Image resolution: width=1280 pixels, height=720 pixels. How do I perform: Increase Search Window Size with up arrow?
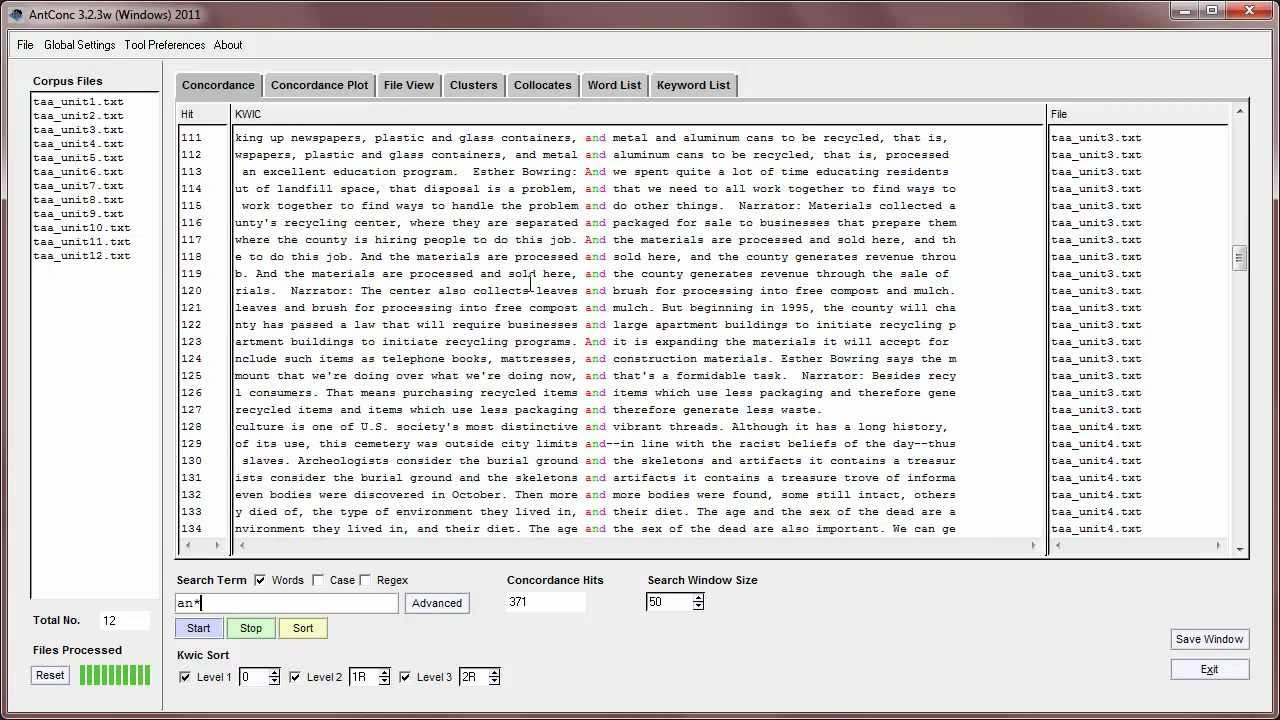698,598
